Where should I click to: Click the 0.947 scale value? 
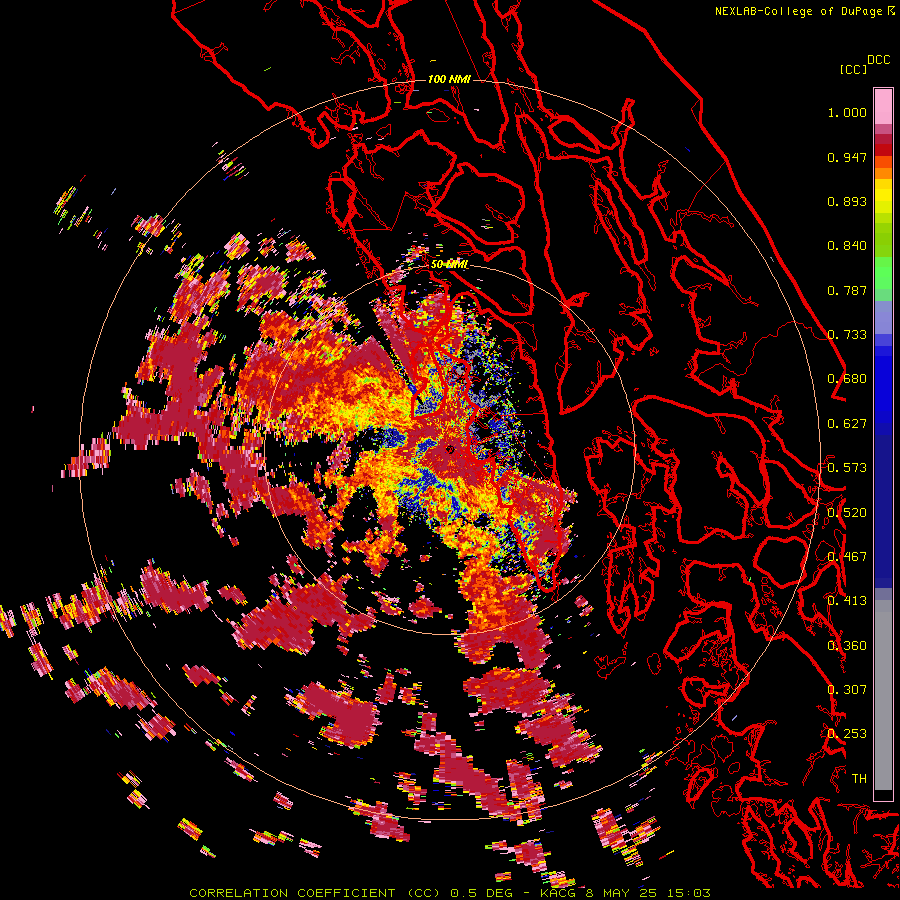pyautogui.click(x=847, y=157)
